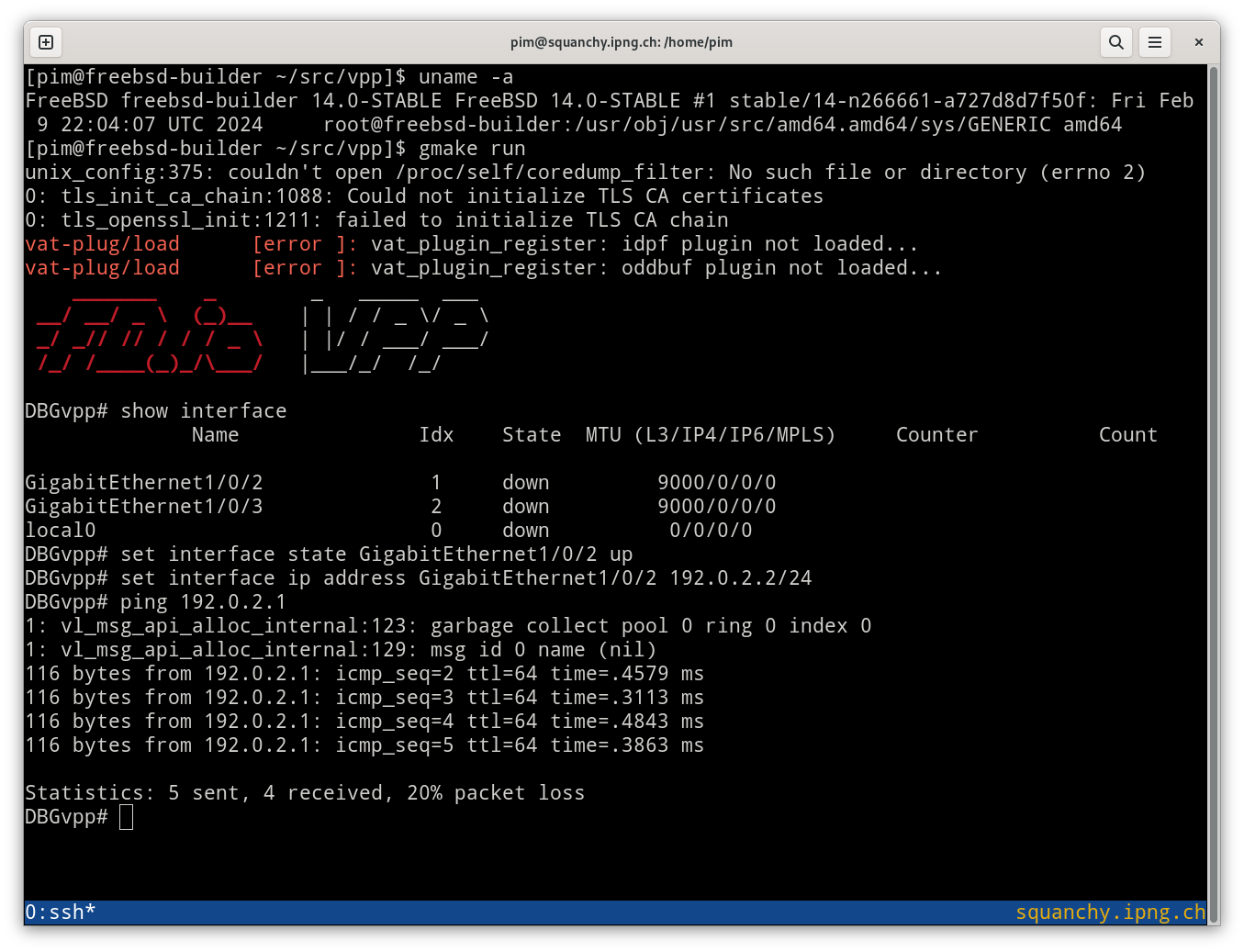
Task: Click the search magnifier icon
Action: [x=1116, y=42]
